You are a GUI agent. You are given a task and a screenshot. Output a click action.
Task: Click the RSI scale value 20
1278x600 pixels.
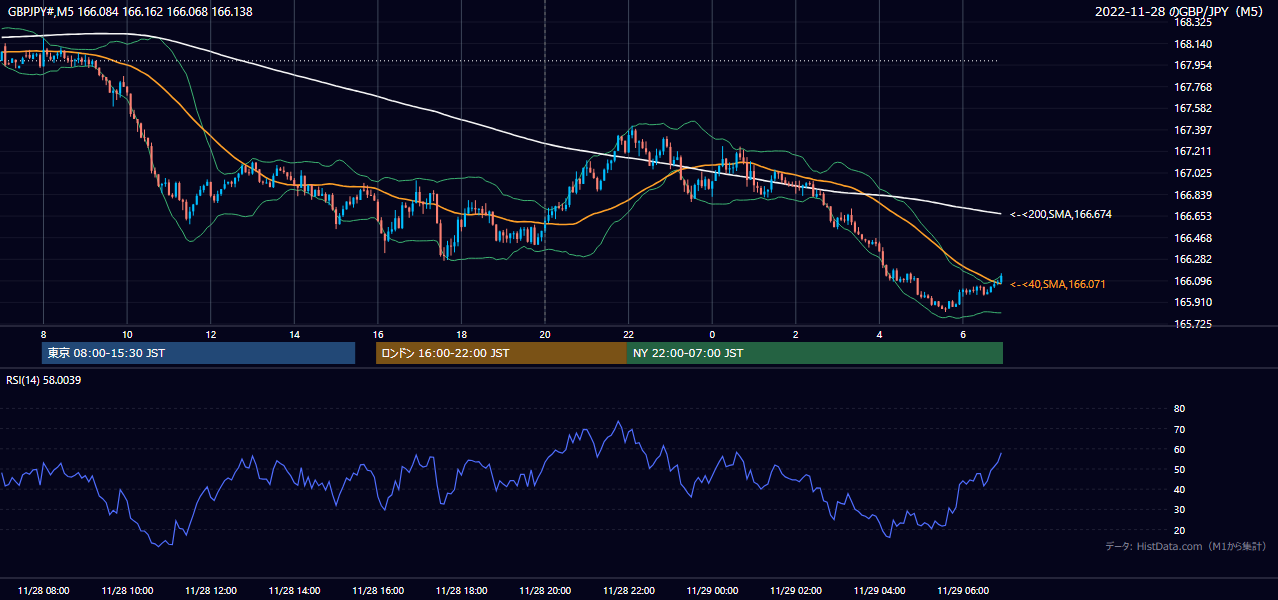[1179, 530]
